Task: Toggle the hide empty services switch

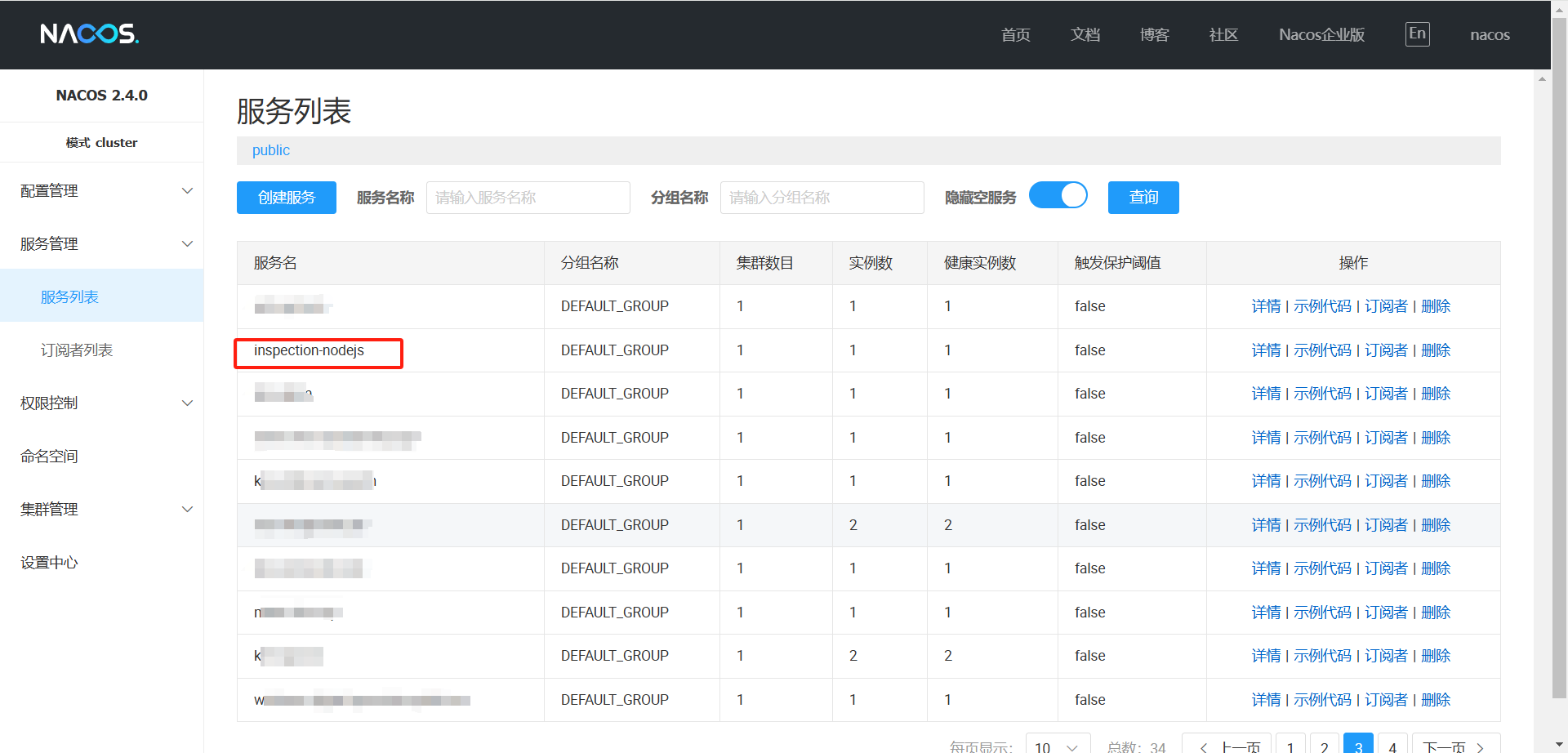Action: [x=1058, y=196]
